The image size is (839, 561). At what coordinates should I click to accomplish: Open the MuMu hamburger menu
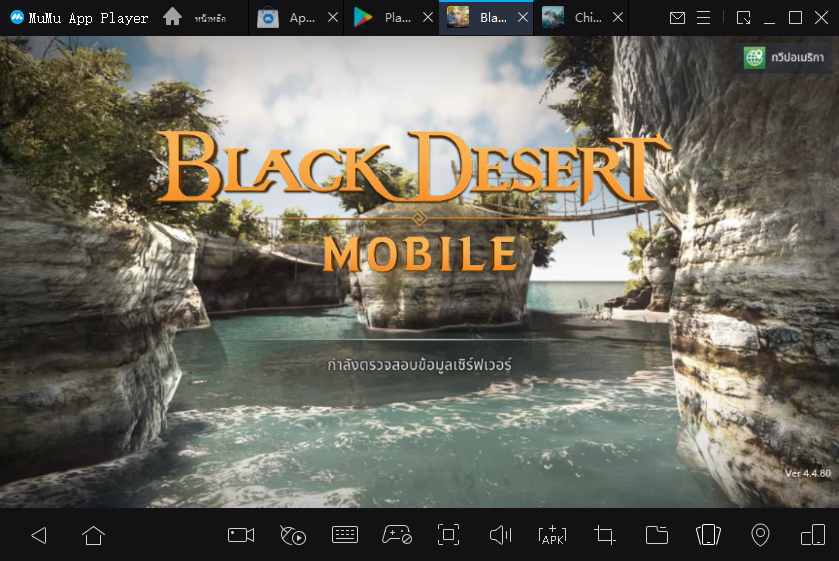point(705,18)
